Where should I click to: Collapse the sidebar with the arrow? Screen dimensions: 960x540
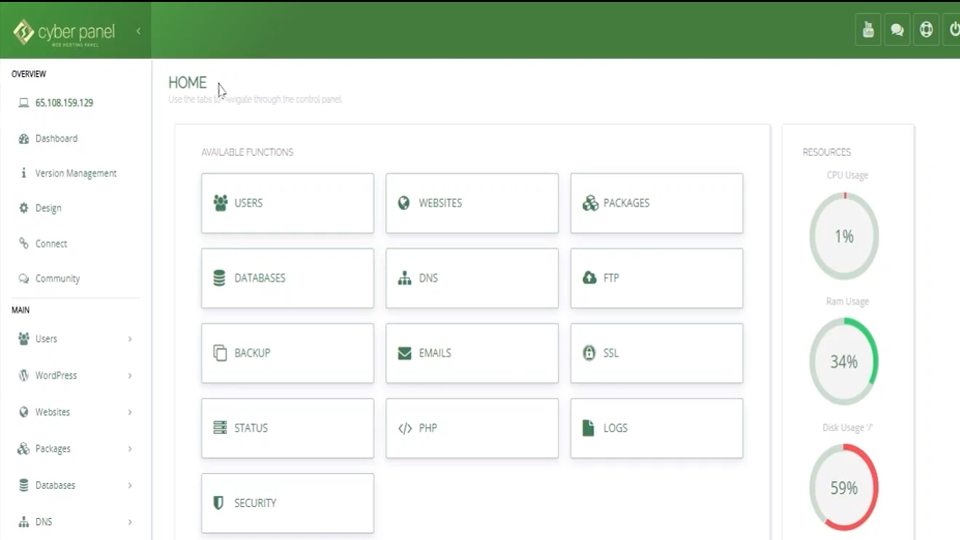tap(138, 31)
